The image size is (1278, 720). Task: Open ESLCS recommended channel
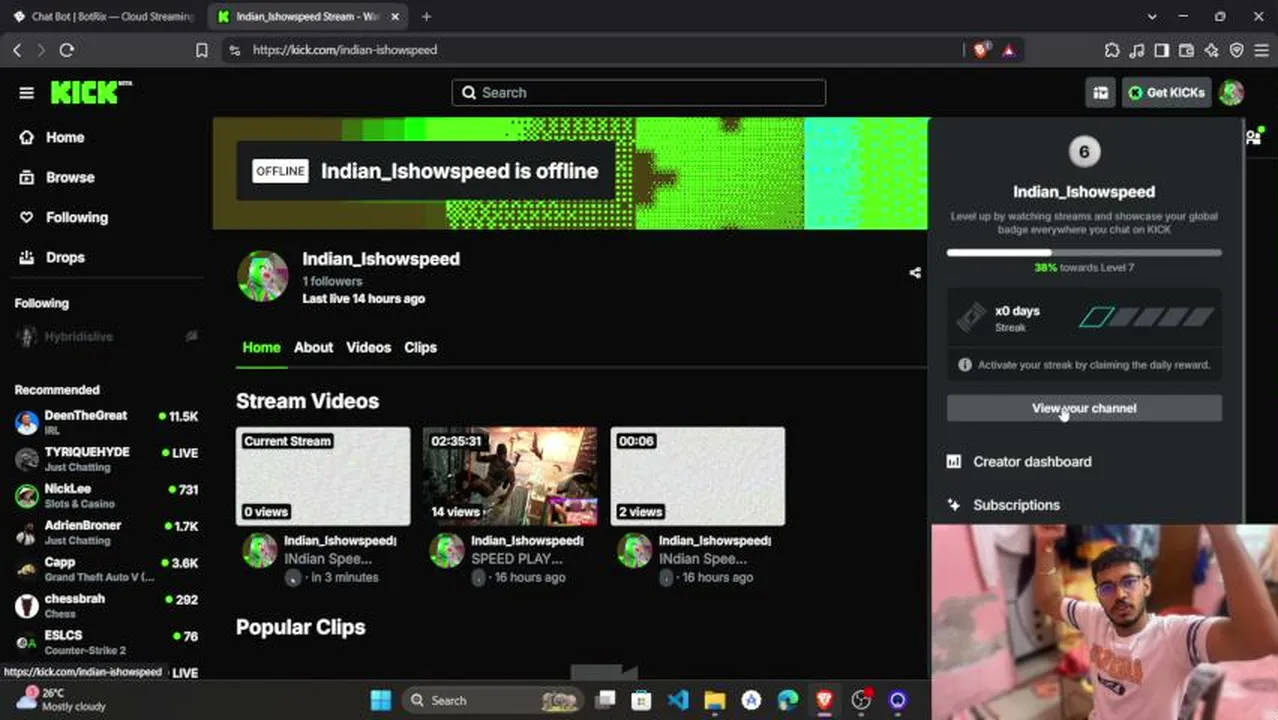tap(106, 642)
